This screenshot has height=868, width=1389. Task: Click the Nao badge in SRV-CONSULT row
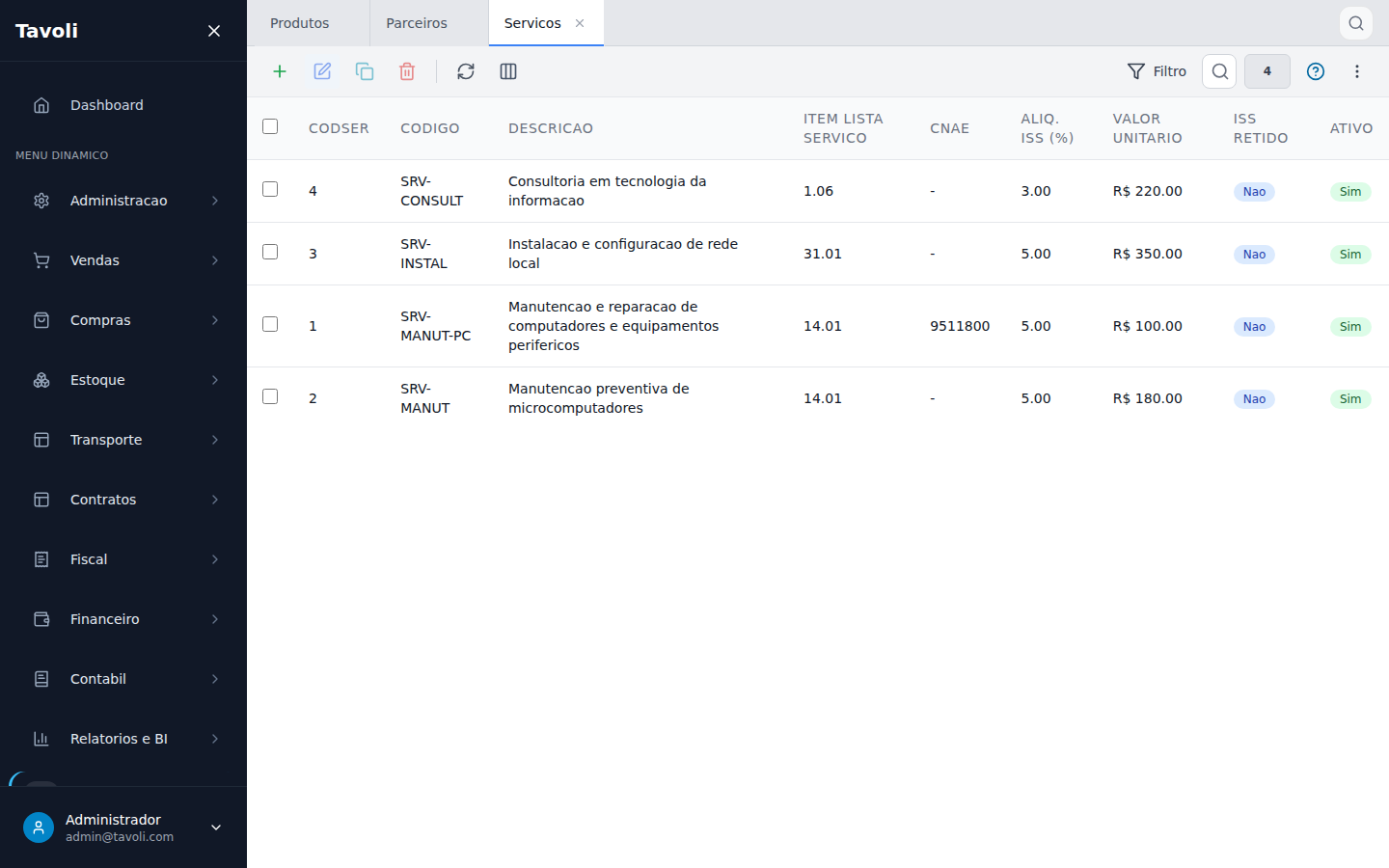[x=1254, y=192]
